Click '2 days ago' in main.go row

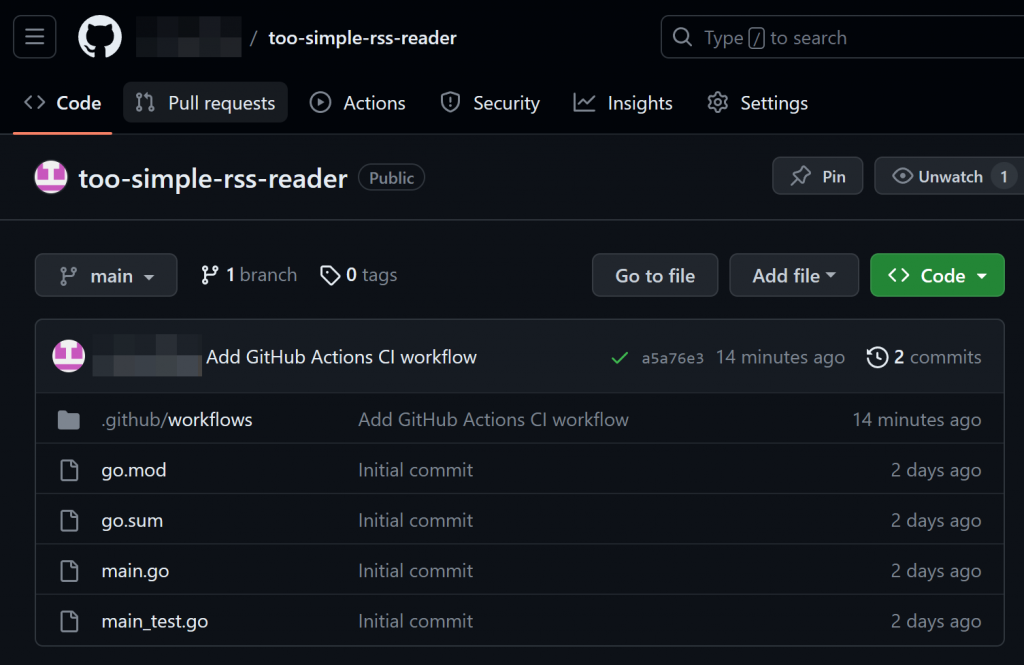click(x=936, y=570)
